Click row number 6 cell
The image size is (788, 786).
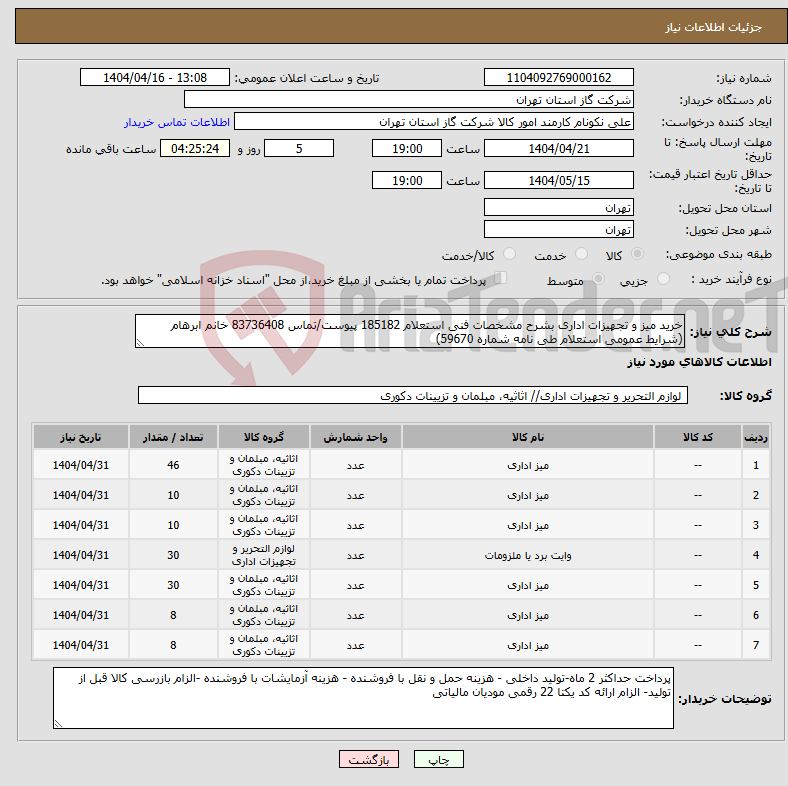755,615
